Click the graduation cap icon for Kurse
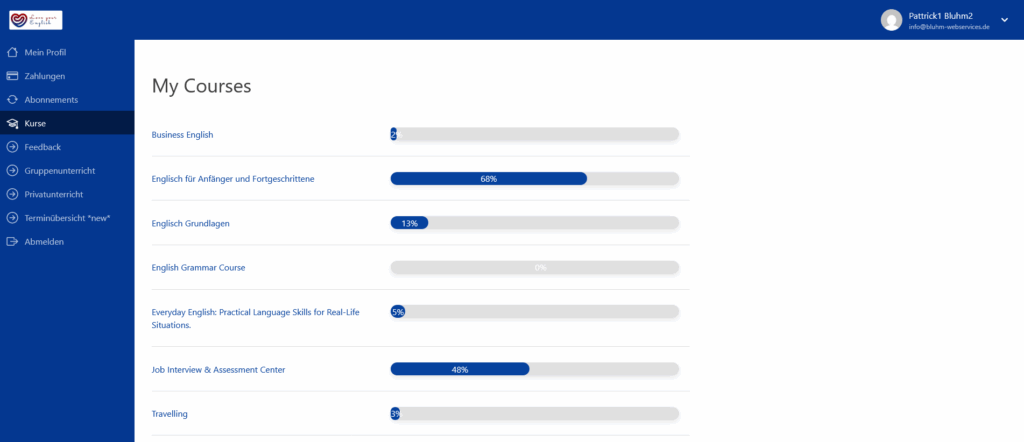The width and height of the screenshot is (1024, 442). click(x=12, y=124)
